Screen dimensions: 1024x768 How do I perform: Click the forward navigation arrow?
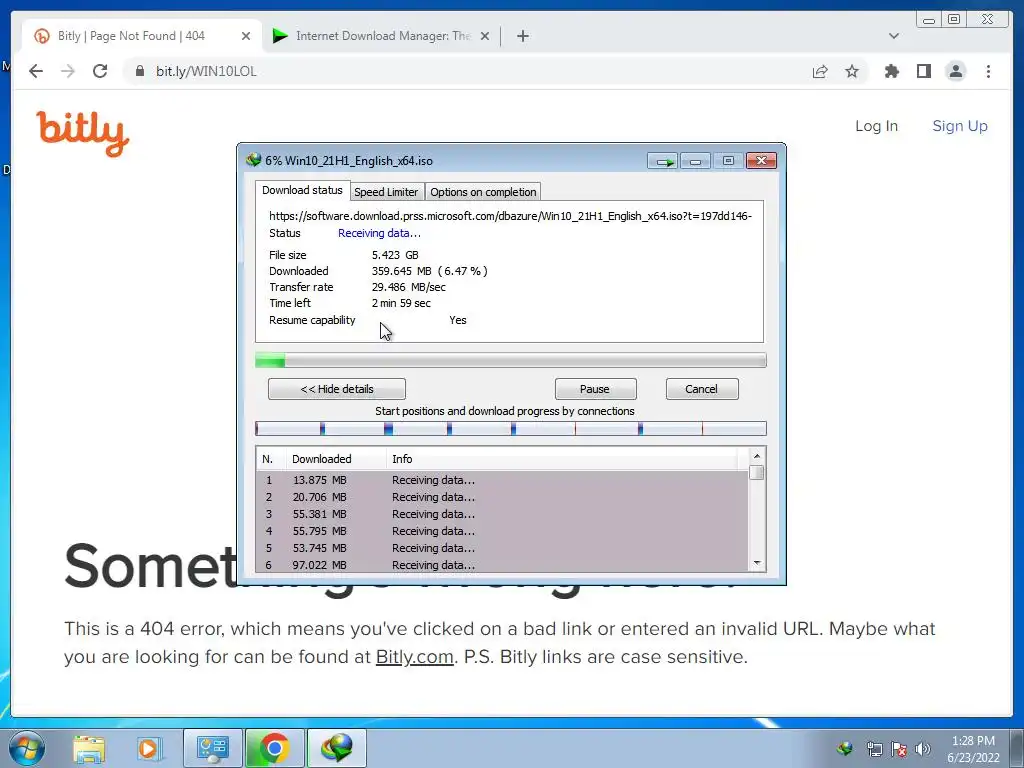[68, 71]
